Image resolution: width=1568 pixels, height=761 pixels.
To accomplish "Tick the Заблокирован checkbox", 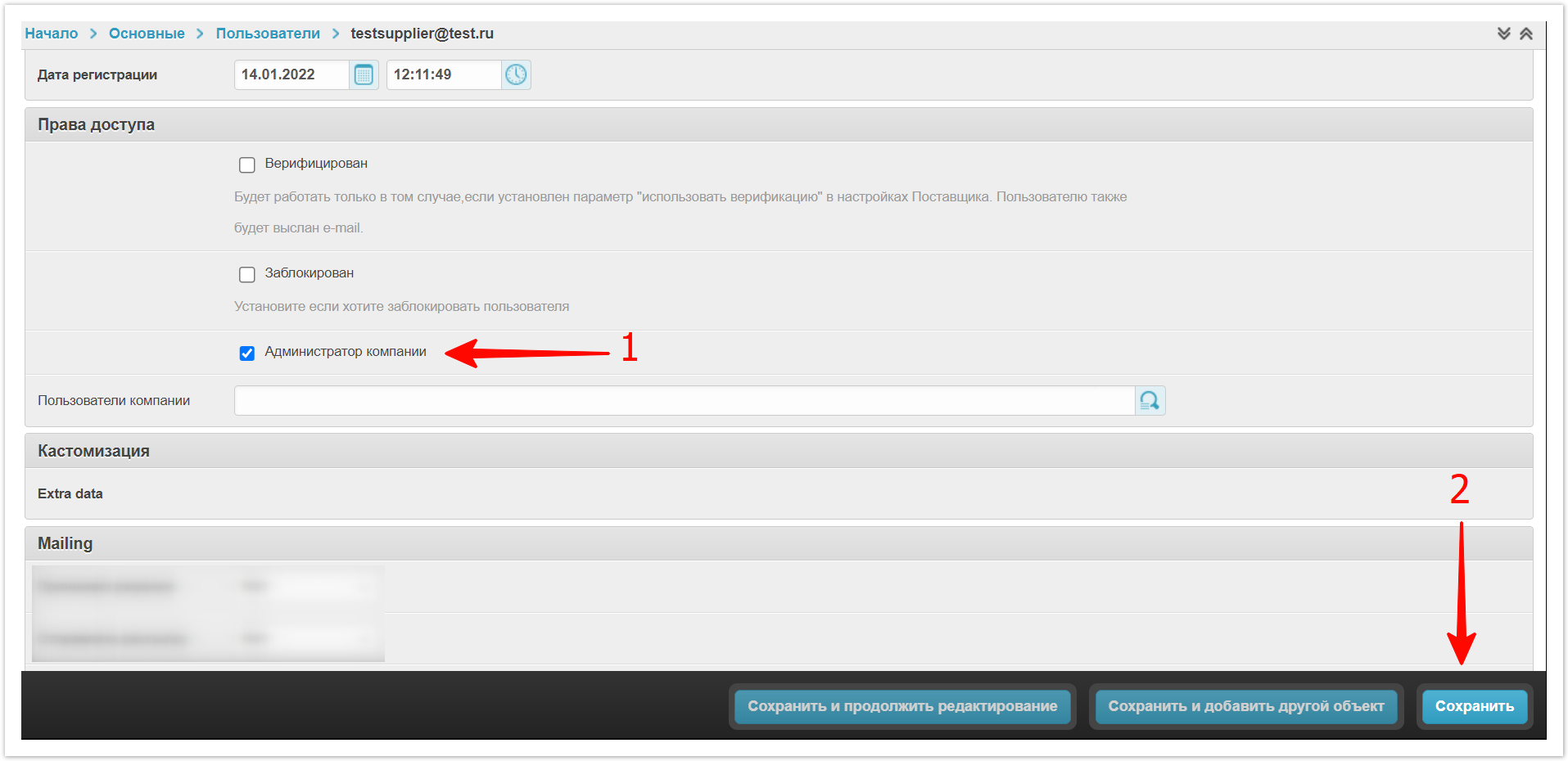I will pos(247,275).
